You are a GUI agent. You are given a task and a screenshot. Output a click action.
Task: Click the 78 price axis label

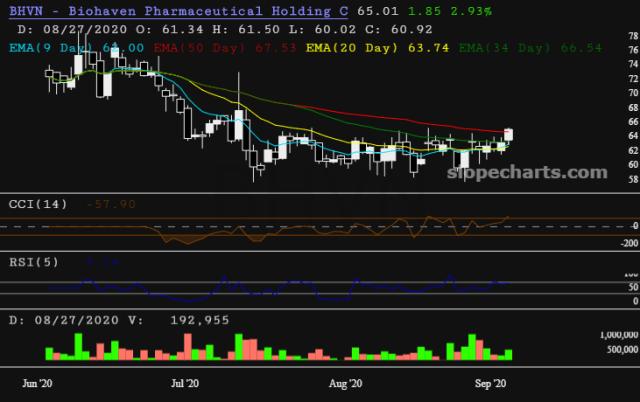[631, 35]
